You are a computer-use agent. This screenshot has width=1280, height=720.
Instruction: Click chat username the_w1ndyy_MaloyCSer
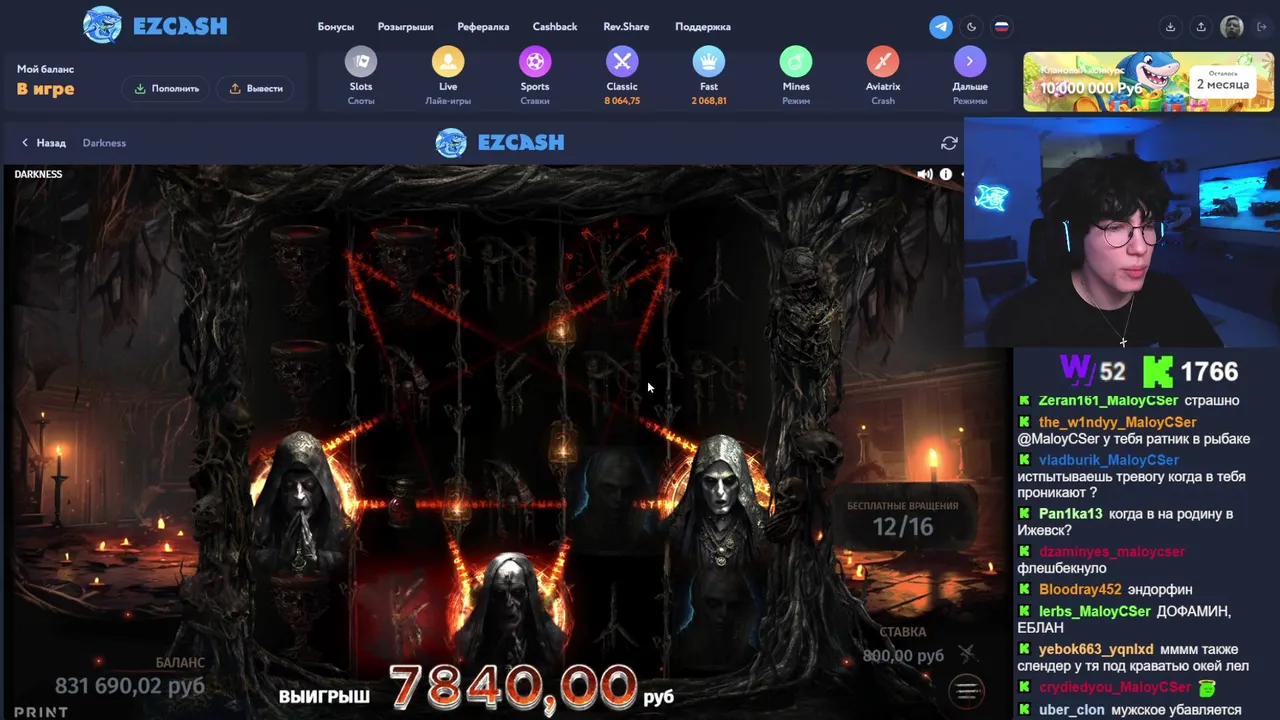click(x=1117, y=422)
